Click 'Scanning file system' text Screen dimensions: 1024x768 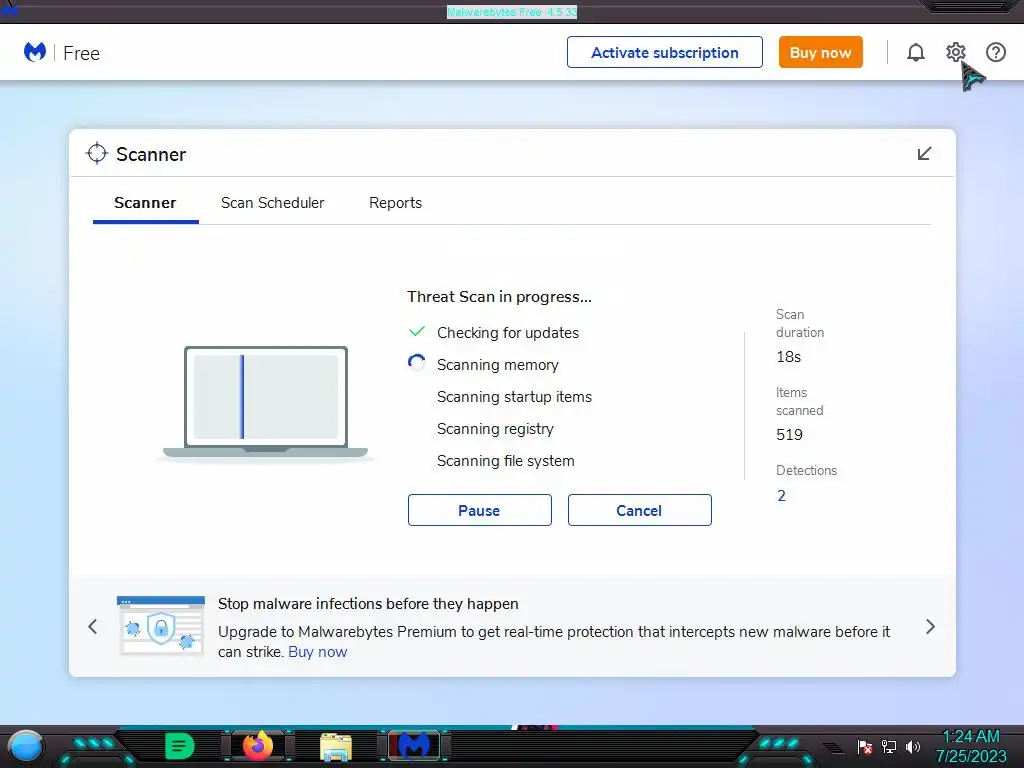pyautogui.click(x=505, y=461)
